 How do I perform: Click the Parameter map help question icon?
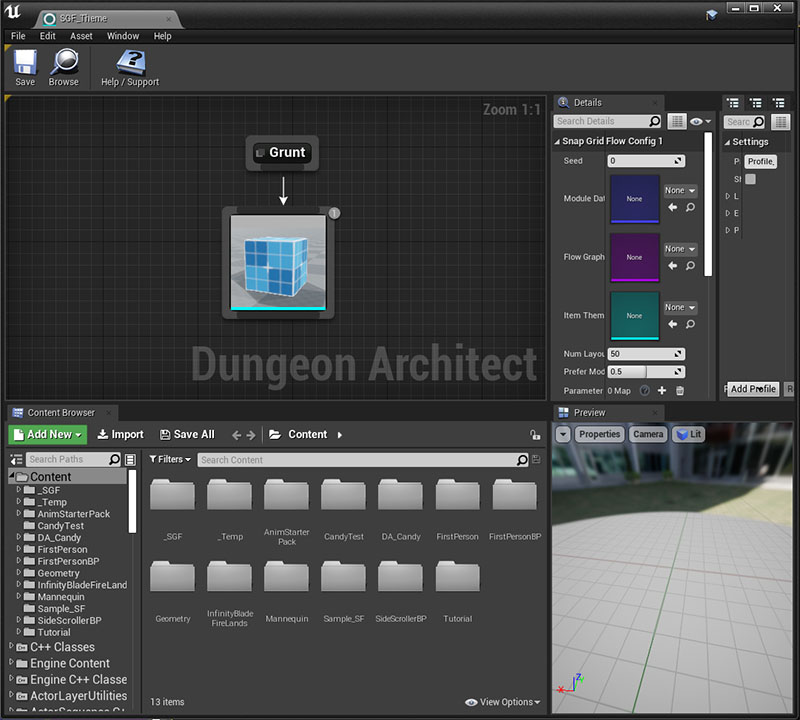tap(645, 390)
